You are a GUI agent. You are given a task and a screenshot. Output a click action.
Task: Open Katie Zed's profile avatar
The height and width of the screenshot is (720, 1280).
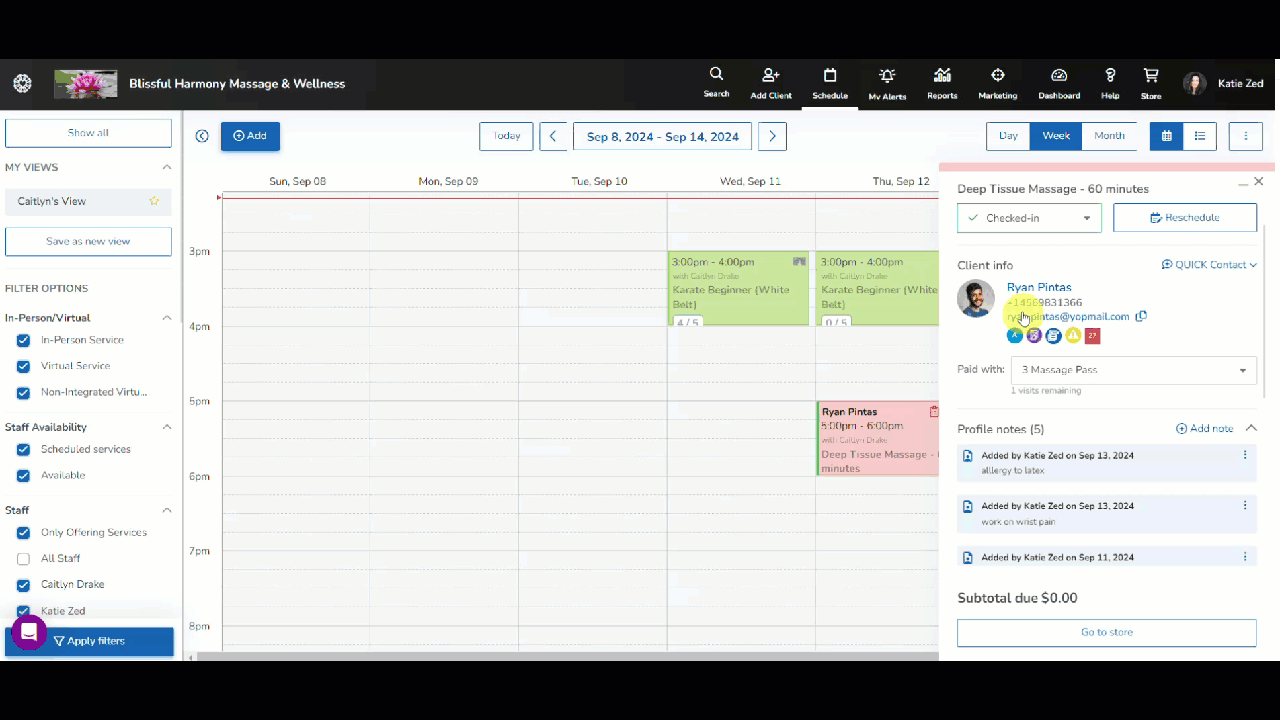pyautogui.click(x=1194, y=84)
